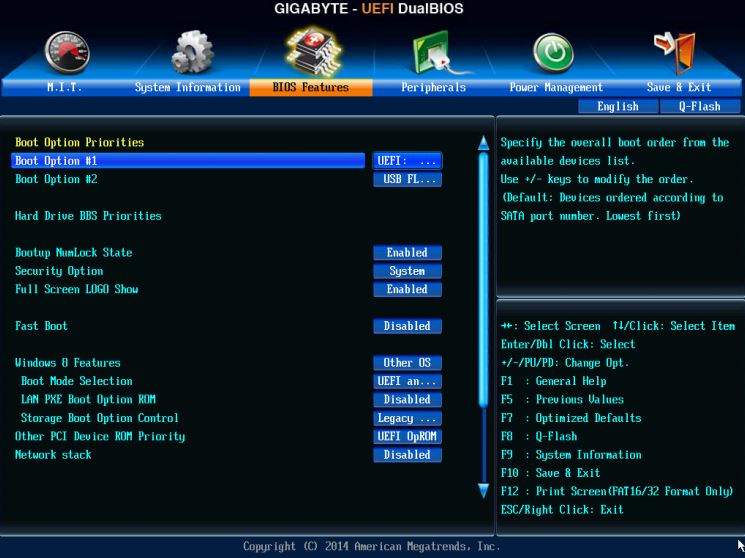The image size is (745, 558).
Task: Open the Power Management tab
Action: tap(556, 88)
